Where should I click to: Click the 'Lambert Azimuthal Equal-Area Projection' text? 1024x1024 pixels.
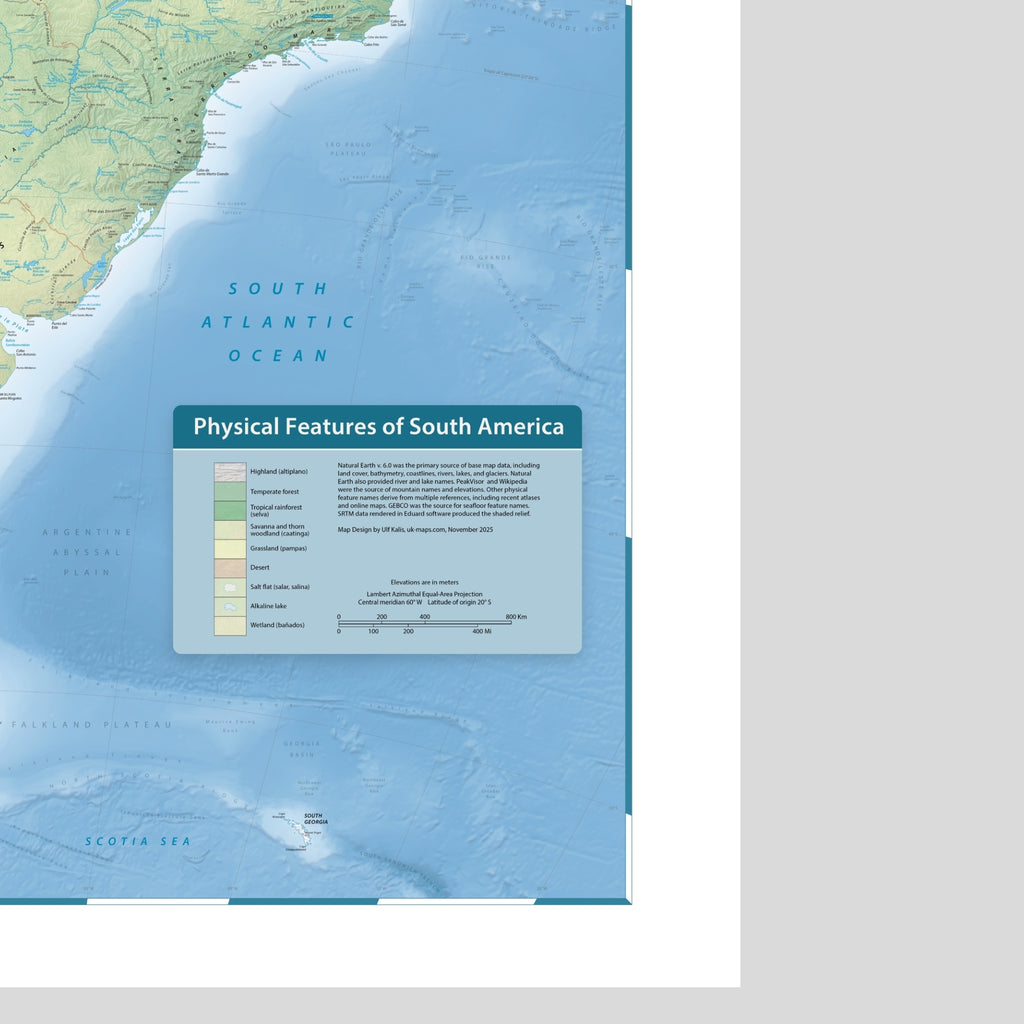click(x=424, y=594)
